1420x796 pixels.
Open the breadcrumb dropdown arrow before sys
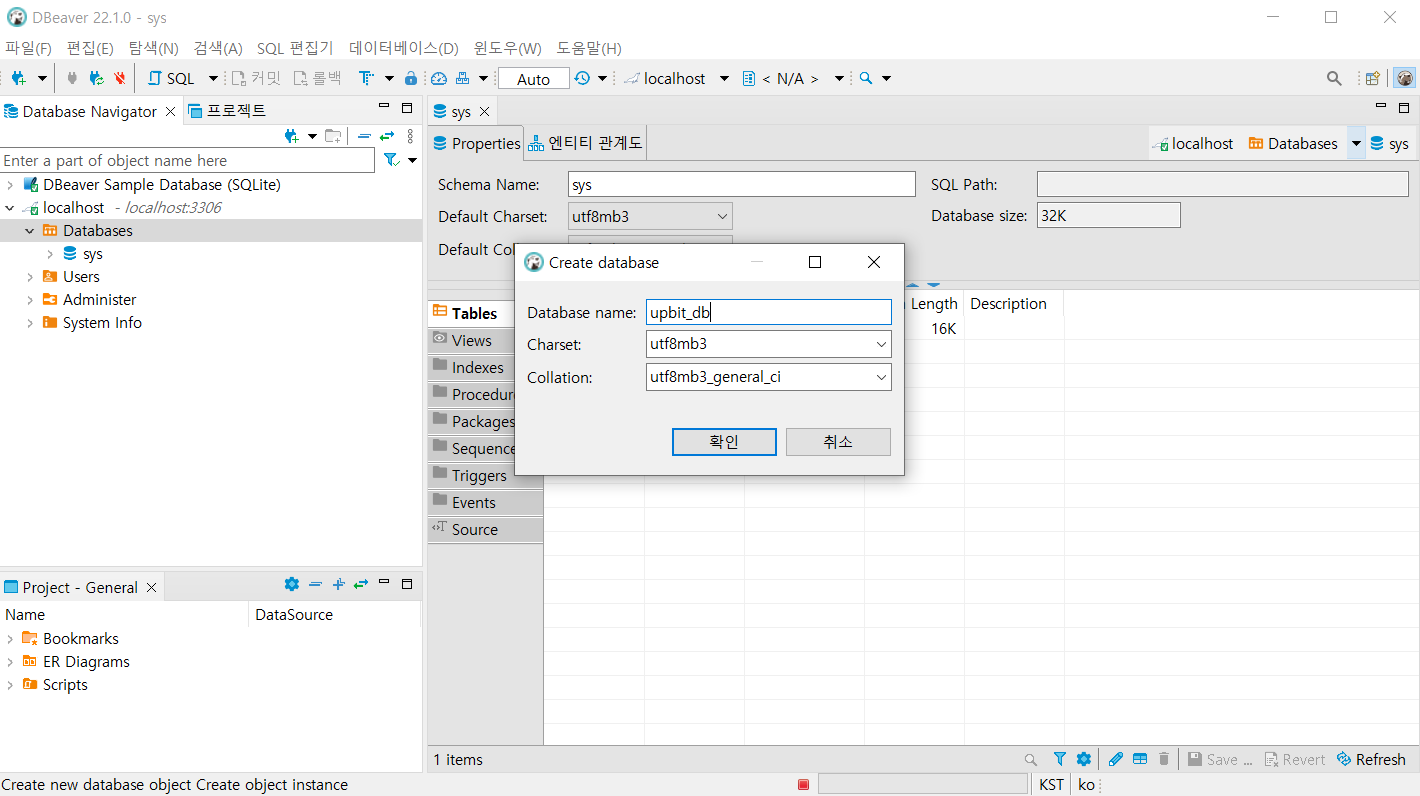1356,143
